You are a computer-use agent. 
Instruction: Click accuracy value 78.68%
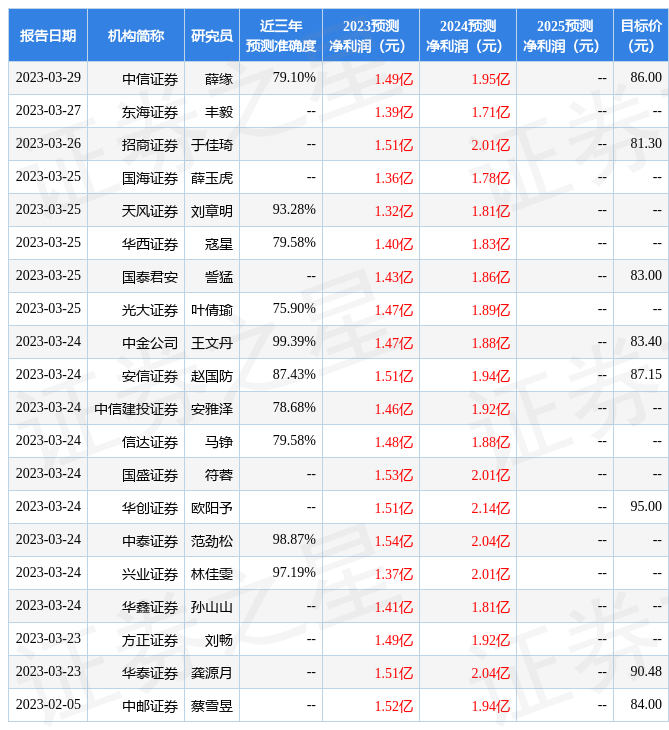(294, 408)
